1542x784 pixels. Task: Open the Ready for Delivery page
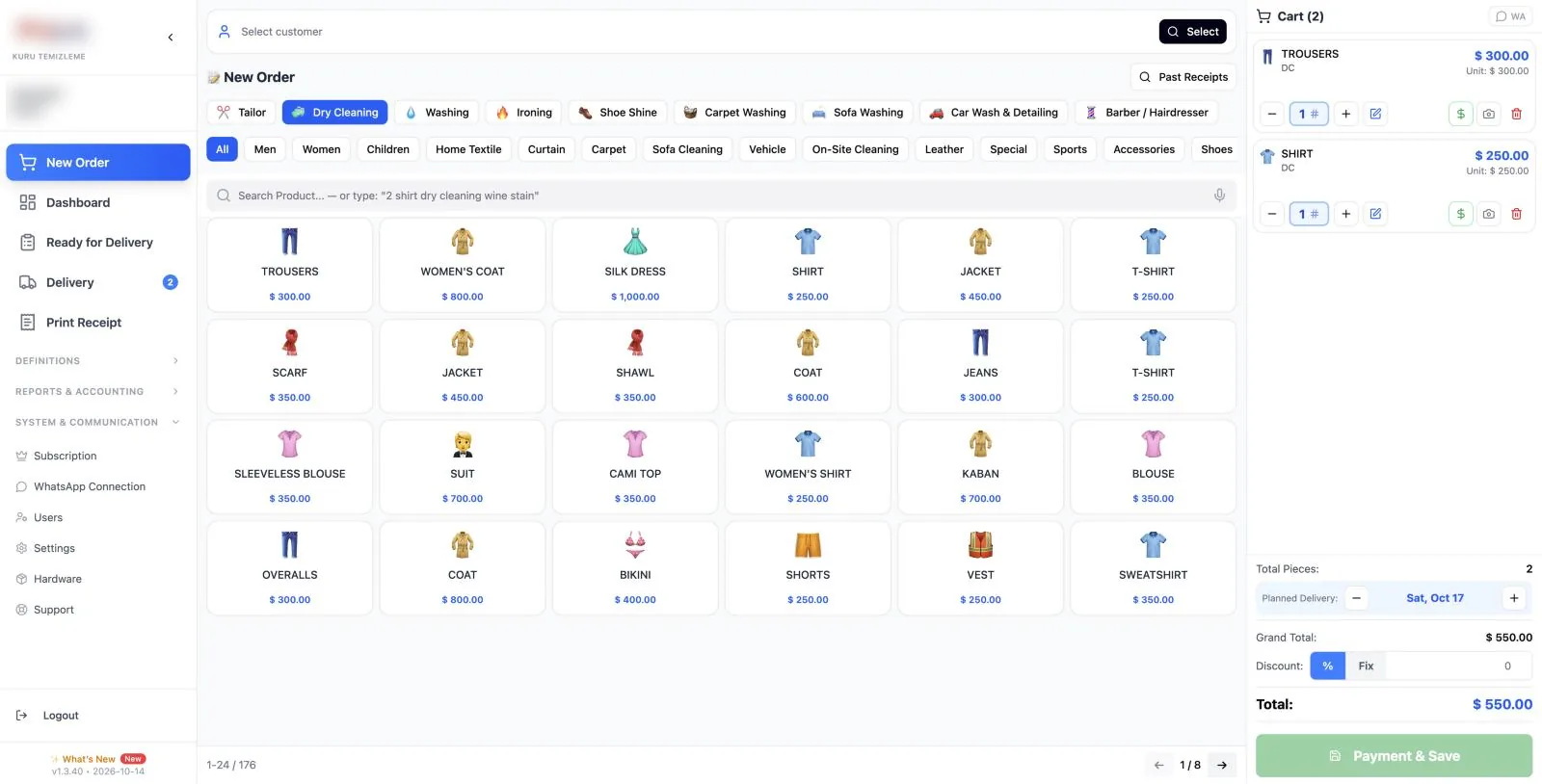click(x=97, y=243)
